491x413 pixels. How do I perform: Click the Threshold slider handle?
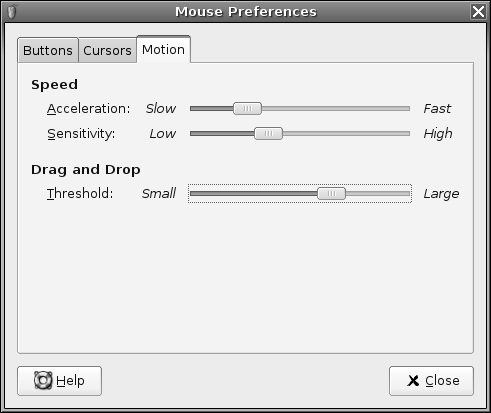pyautogui.click(x=331, y=193)
